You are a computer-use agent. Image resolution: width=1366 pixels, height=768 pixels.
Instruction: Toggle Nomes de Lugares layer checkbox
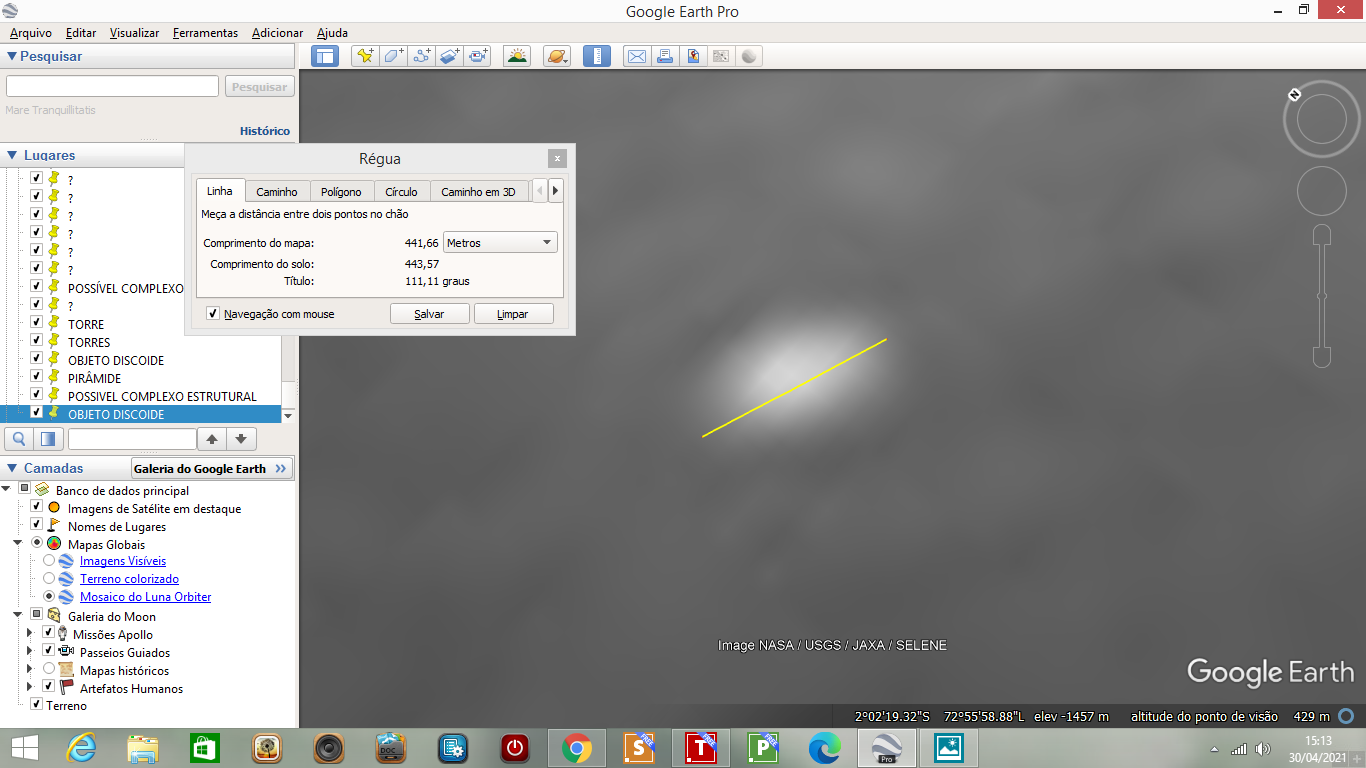pyautogui.click(x=36, y=525)
